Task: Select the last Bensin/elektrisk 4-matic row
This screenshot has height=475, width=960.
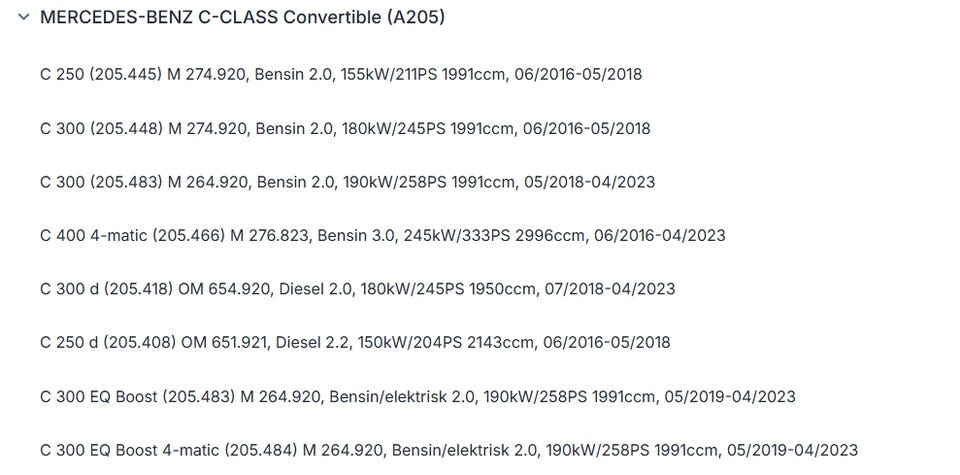Action: [x=449, y=450]
